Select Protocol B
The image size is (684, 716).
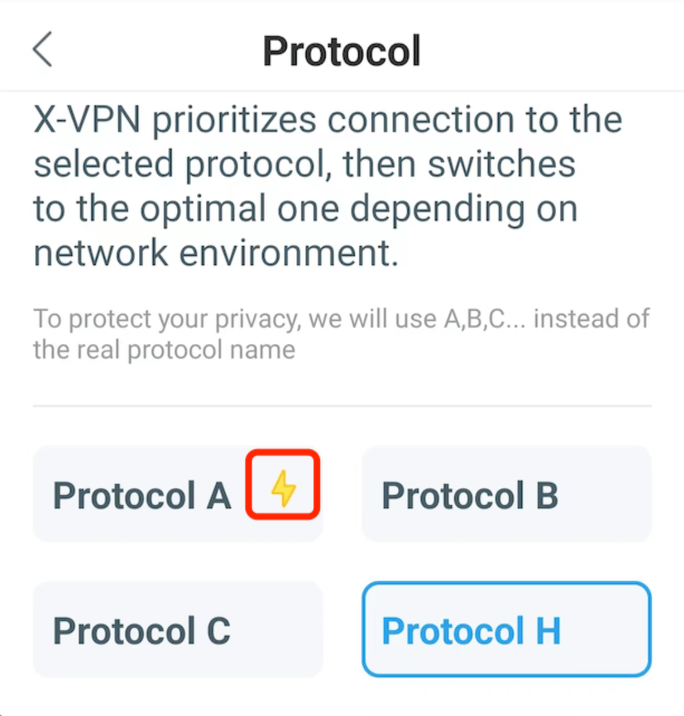[506, 494]
